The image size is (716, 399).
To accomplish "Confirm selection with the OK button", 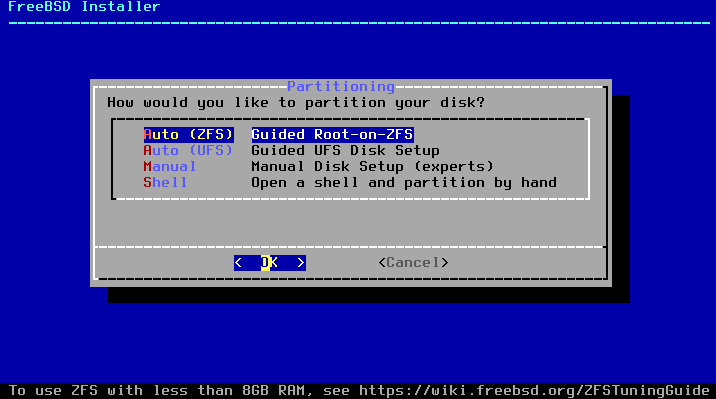I will tap(270, 262).
